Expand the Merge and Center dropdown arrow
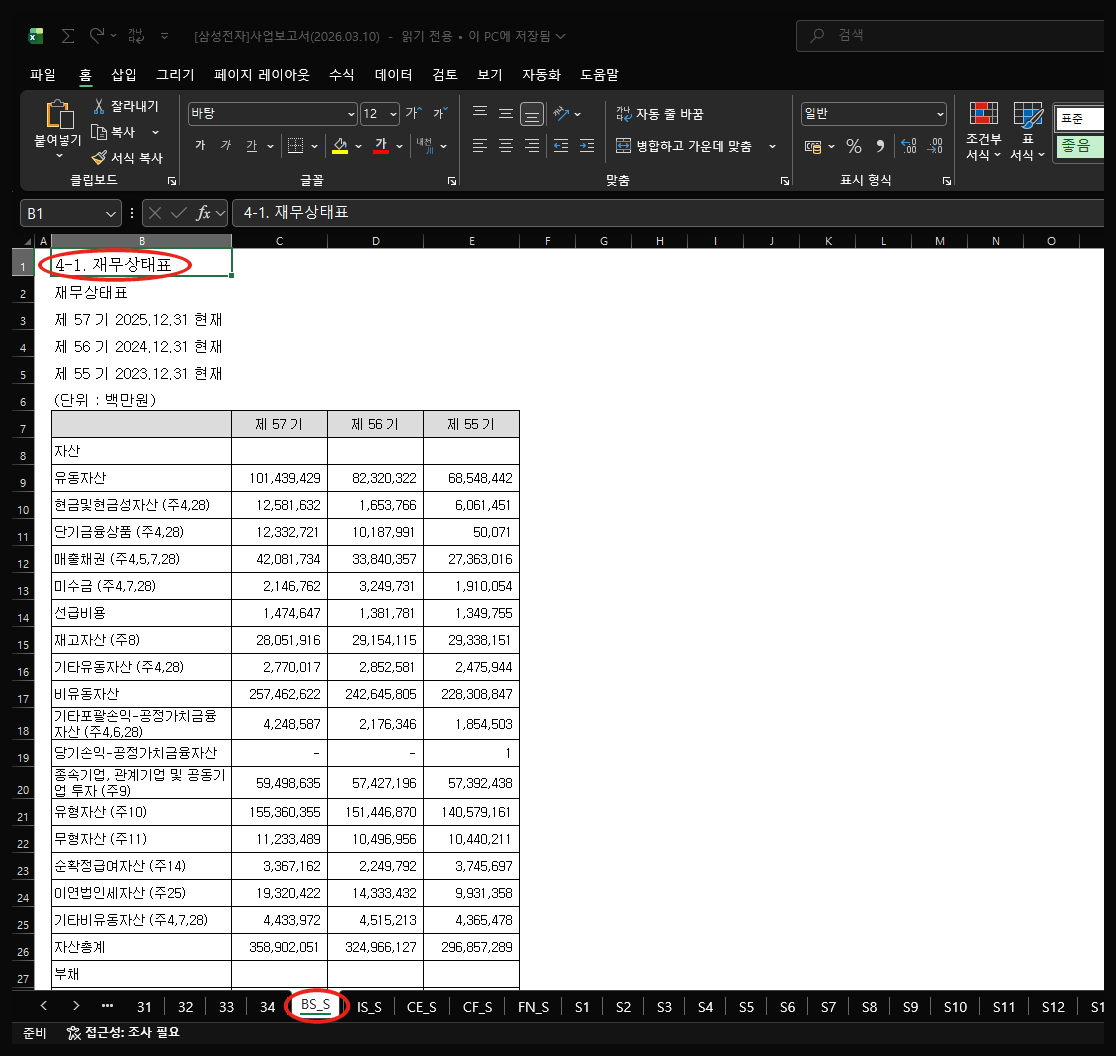 [x=772, y=147]
